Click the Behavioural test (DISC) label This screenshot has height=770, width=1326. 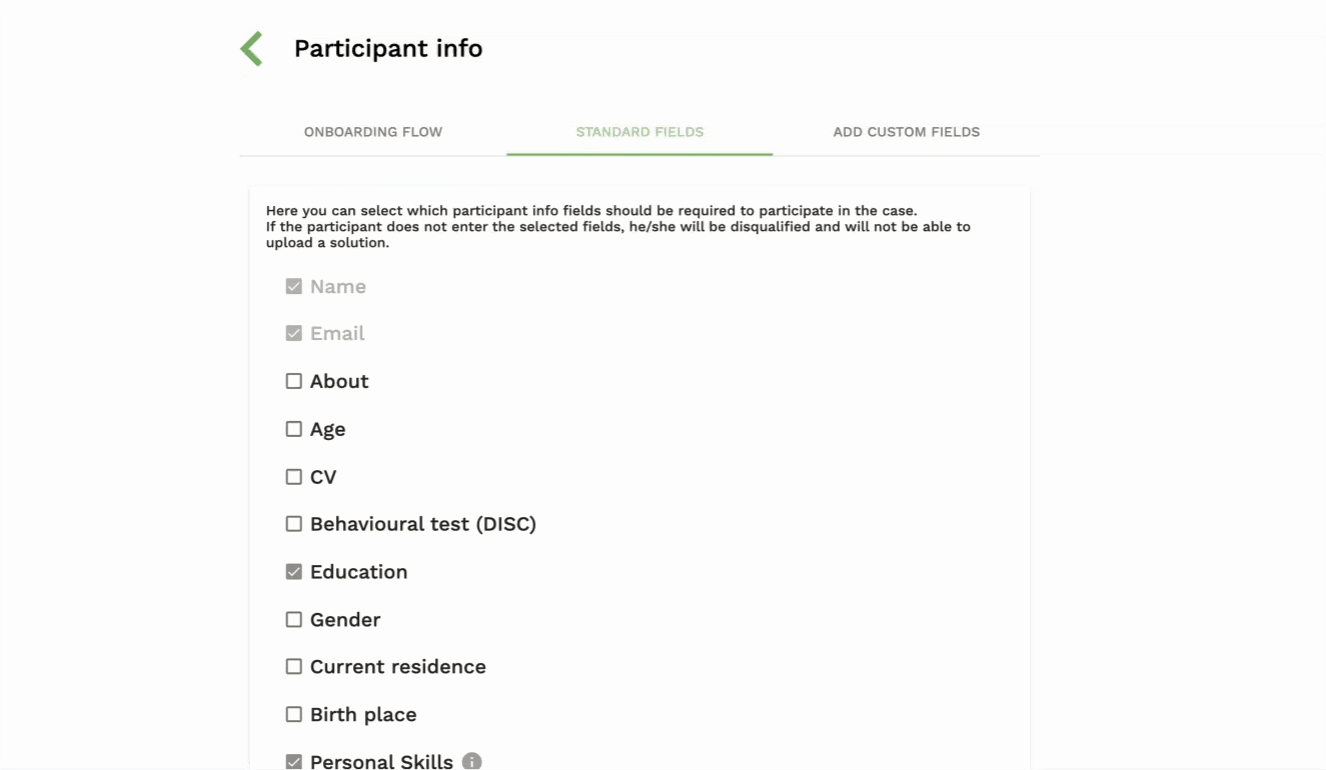point(423,524)
